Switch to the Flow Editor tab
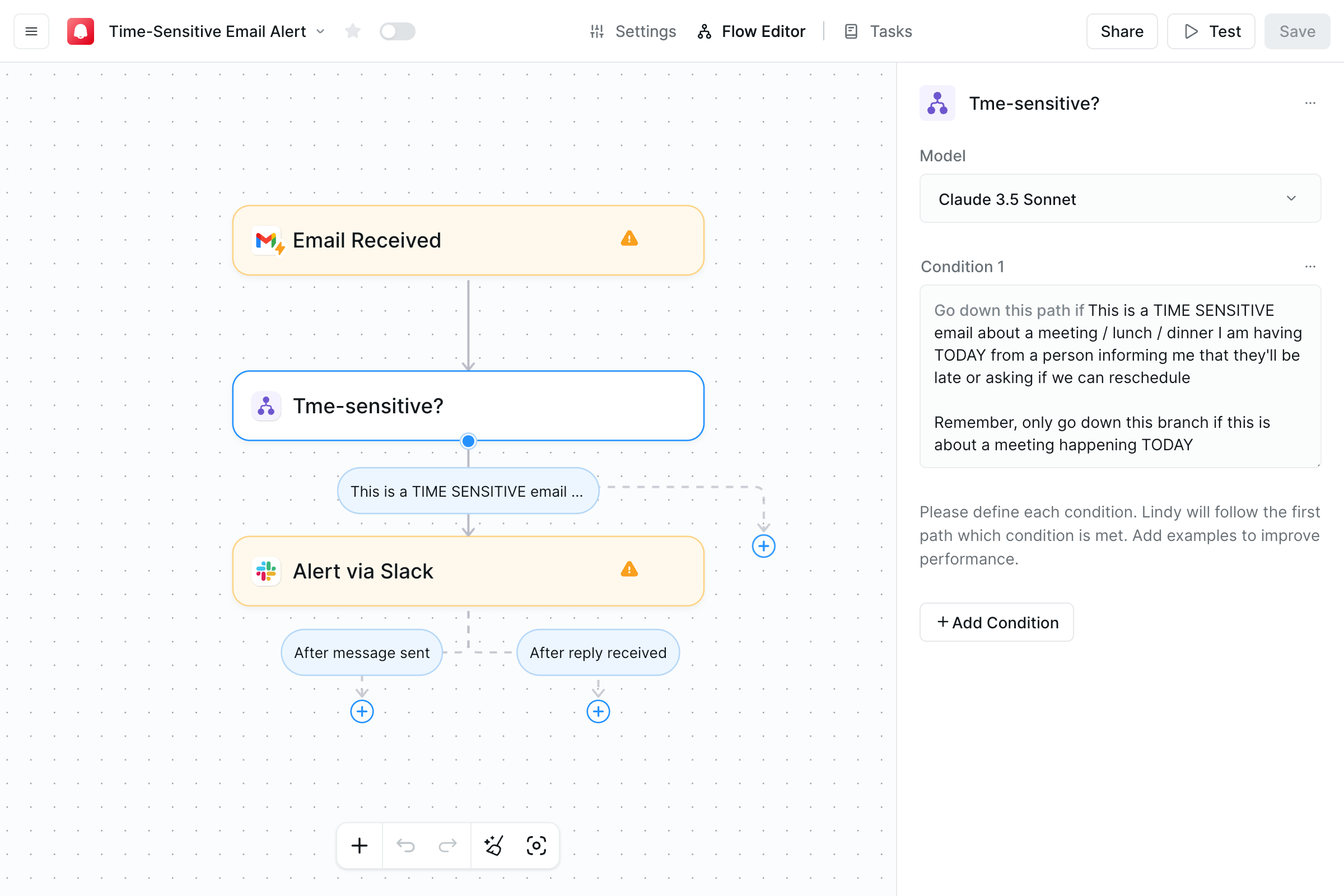 pyautogui.click(x=751, y=31)
